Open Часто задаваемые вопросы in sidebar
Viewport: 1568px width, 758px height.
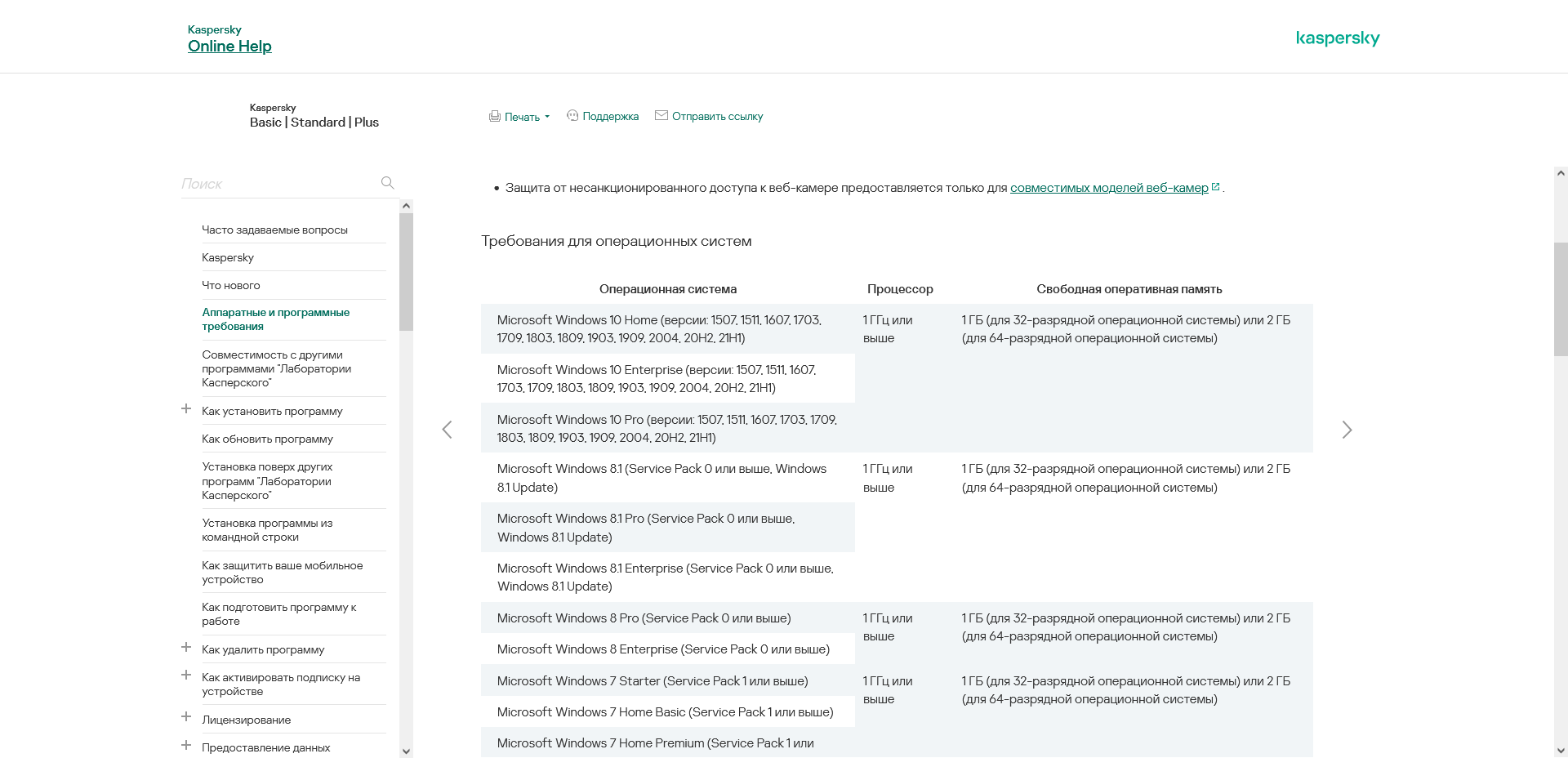(274, 230)
